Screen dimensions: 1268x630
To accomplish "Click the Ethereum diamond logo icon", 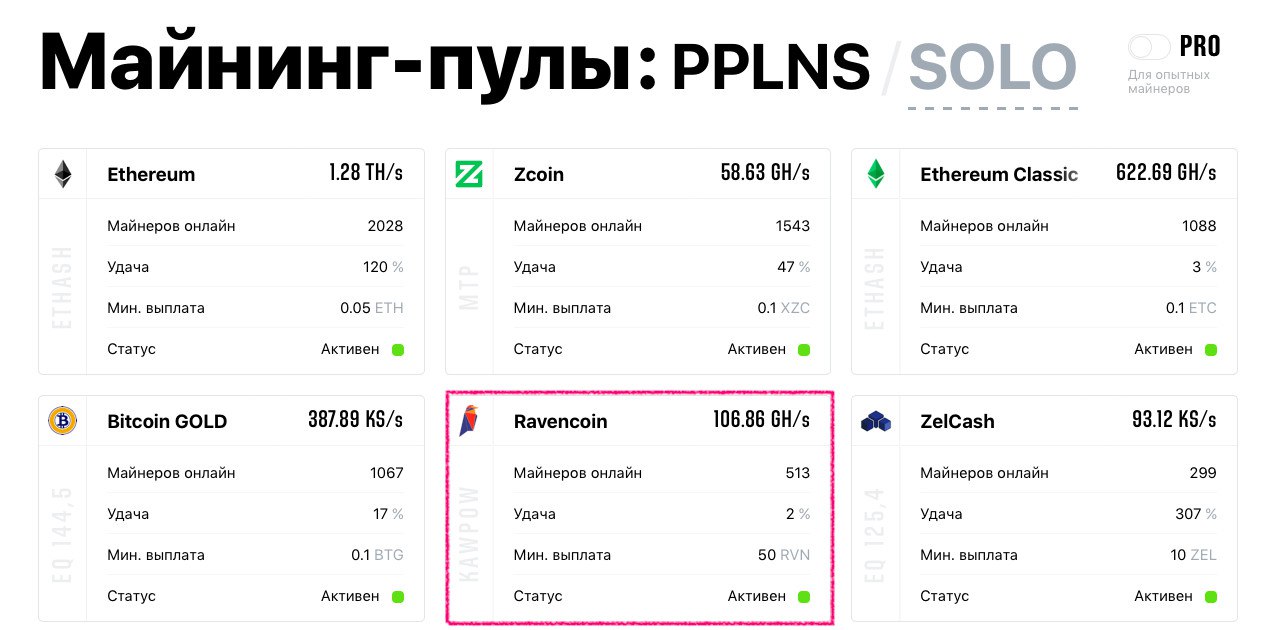I will point(63,174).
